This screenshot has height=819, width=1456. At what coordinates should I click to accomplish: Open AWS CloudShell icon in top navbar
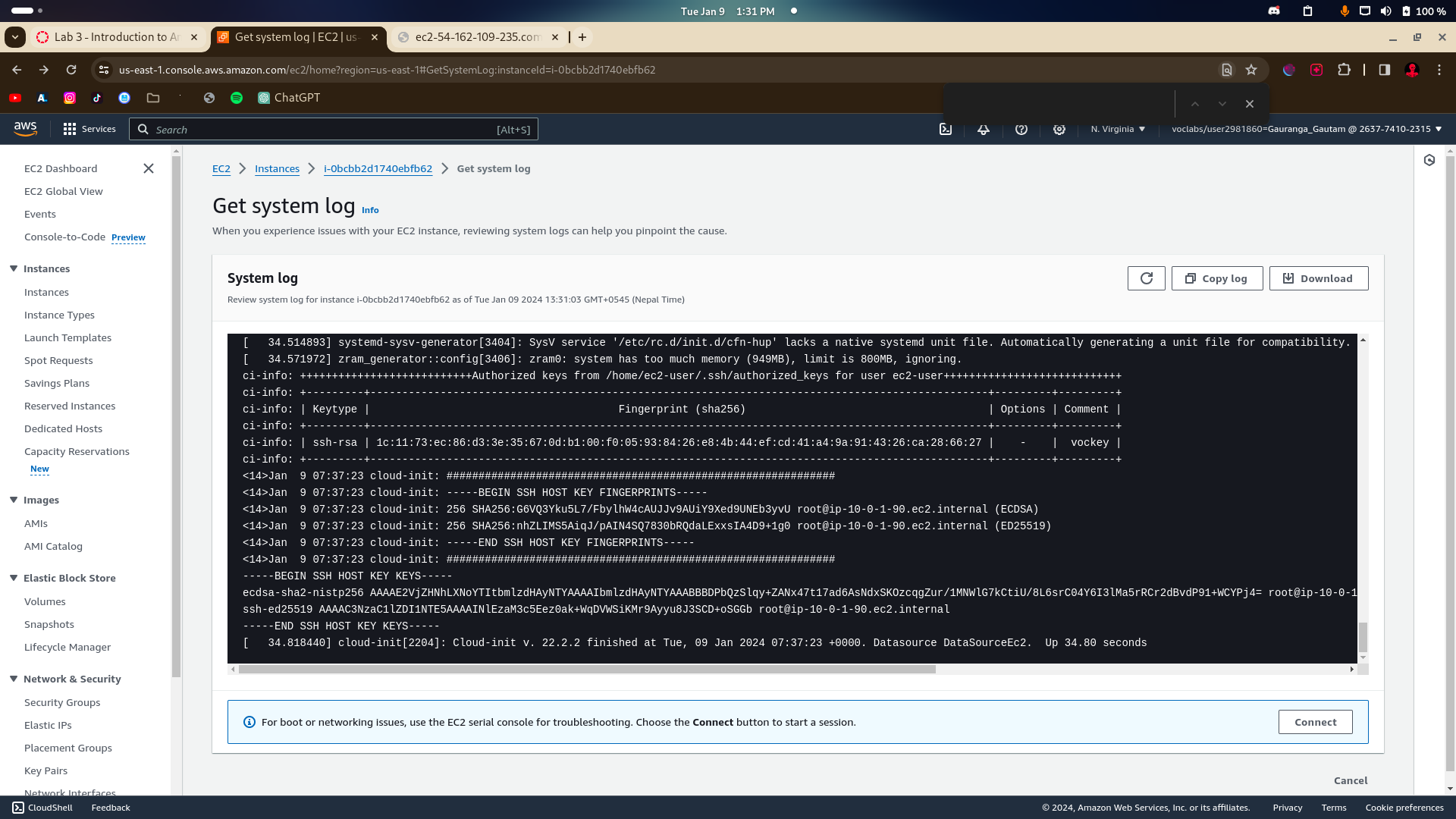pos(946,130)
